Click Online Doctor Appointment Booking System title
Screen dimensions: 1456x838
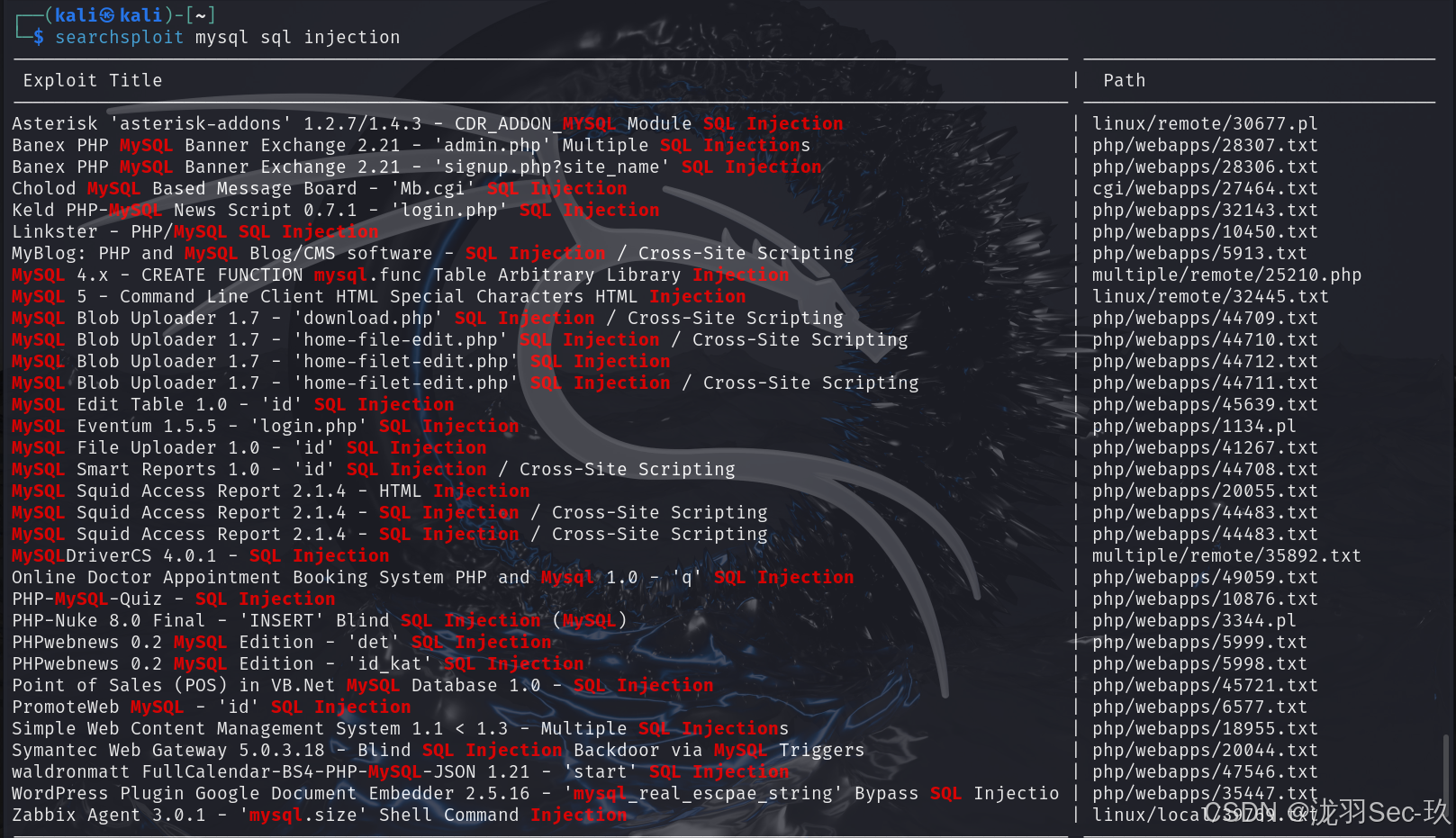click(433, 577)
